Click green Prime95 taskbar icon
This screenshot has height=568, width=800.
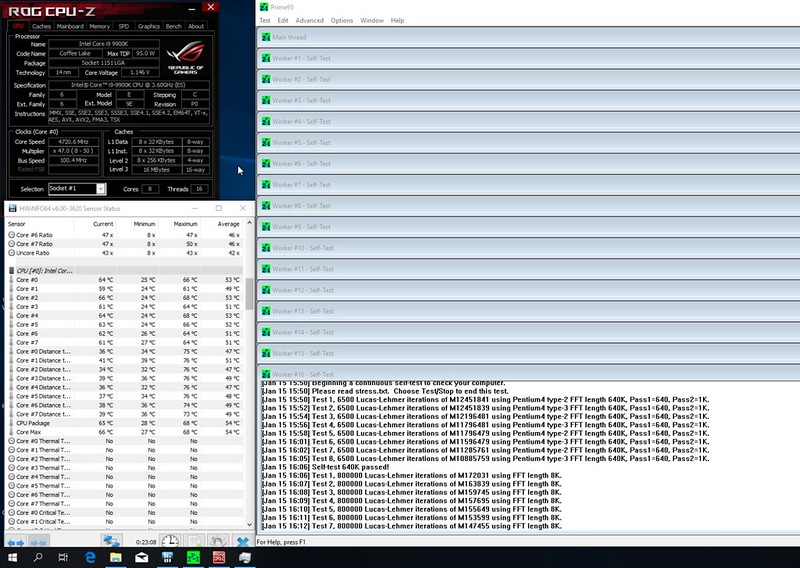point(193,557)
